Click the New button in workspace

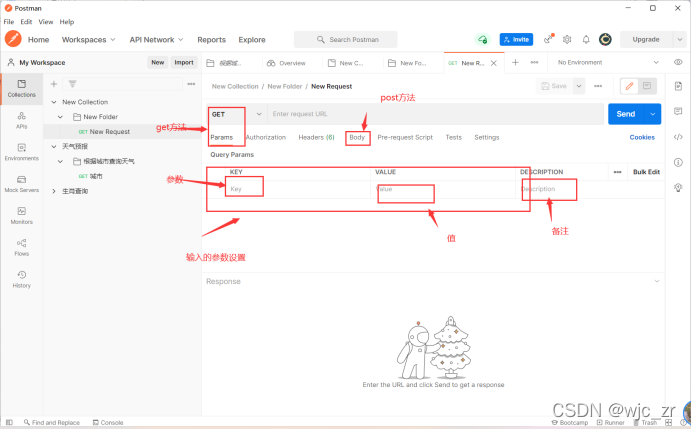coord(157,63)
